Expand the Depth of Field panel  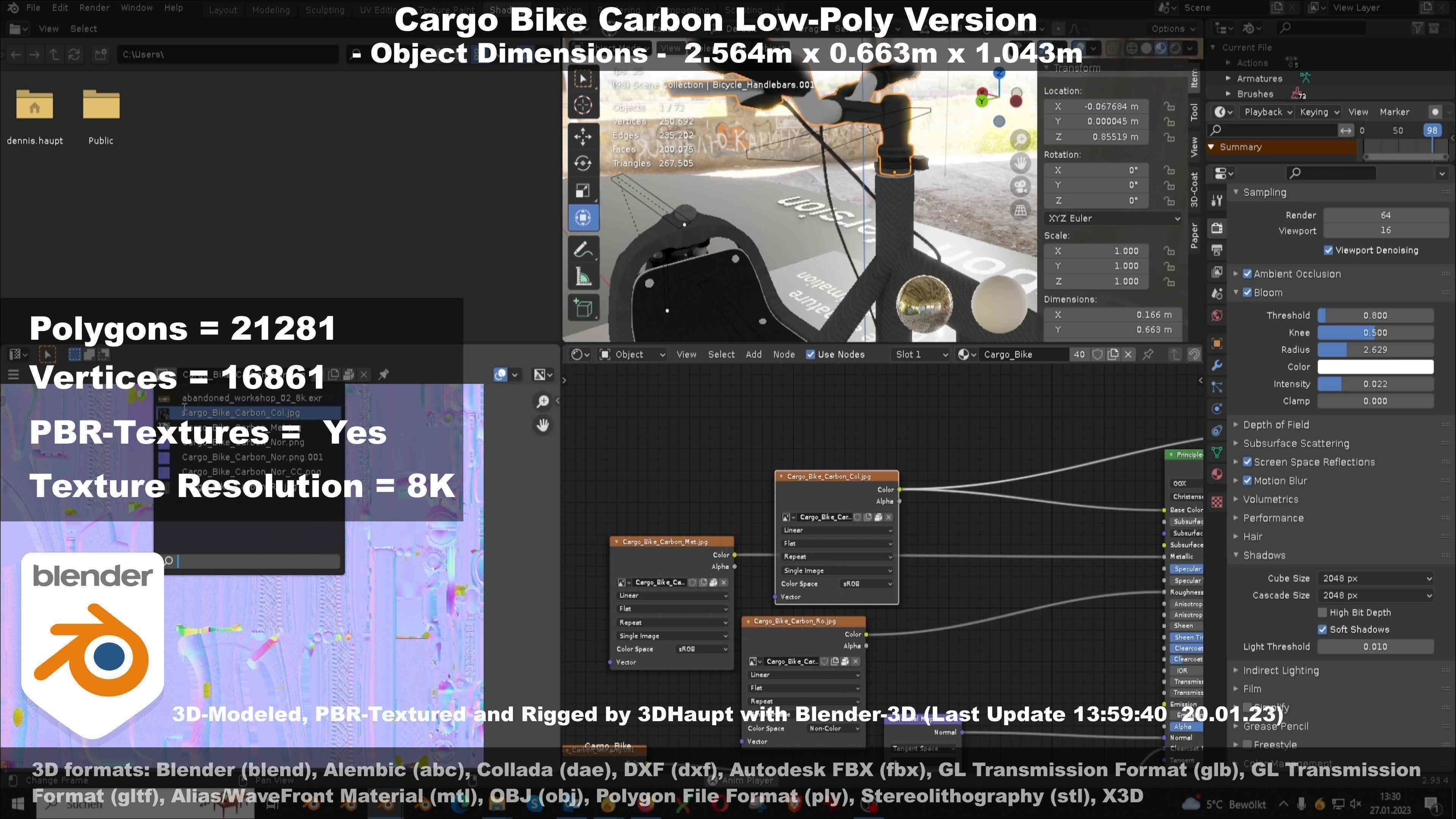pos(1275,425)
